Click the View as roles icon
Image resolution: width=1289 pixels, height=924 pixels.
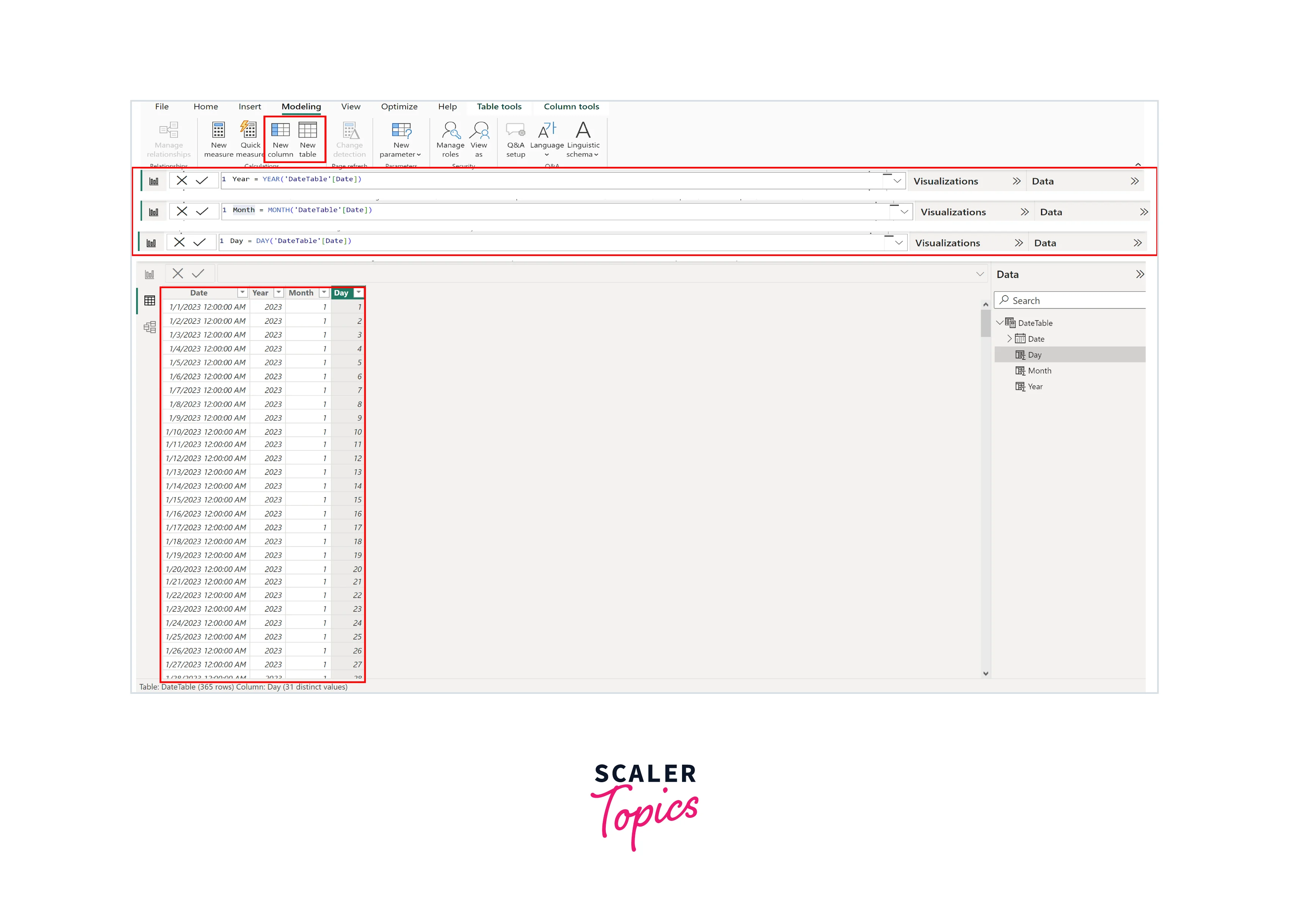[x=479, y=131]
